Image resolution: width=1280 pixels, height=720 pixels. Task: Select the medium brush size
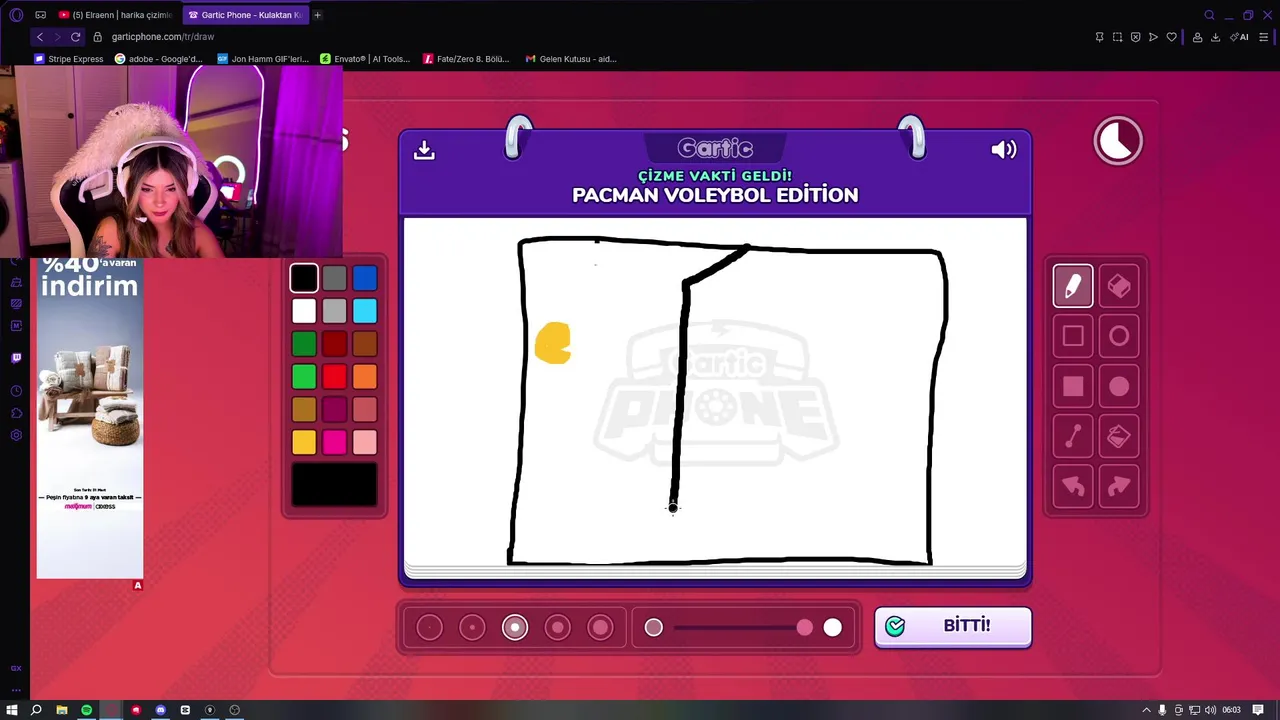pyautogui.click(x=515, y=627)
